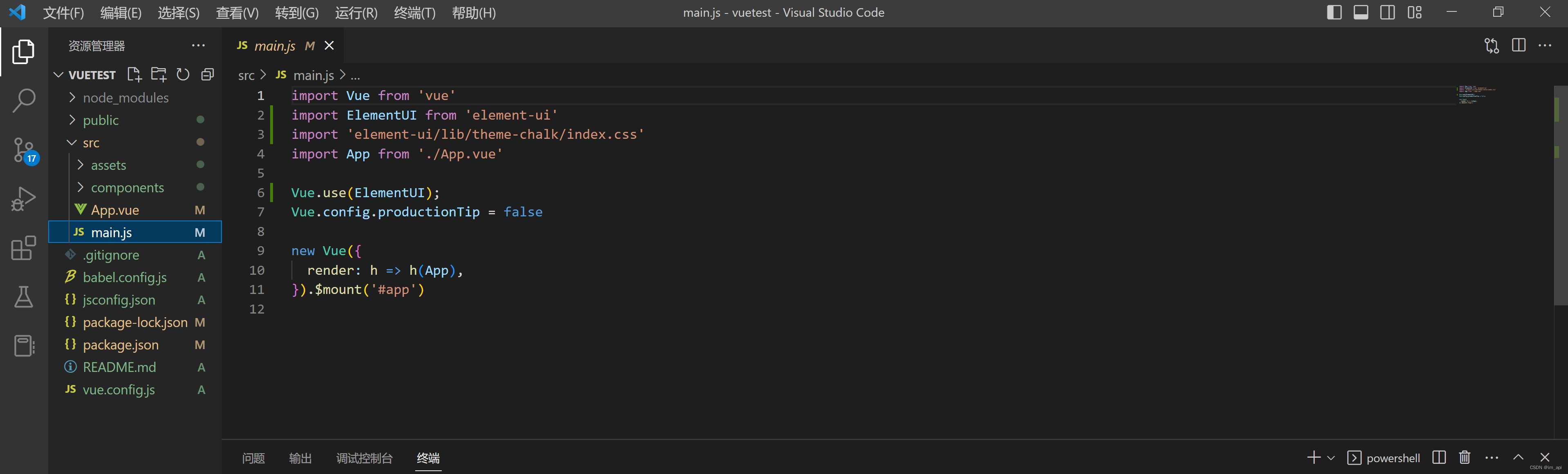Toggle secondary side bar visibility
The image size is (1568, 474).
[x=1387, y=12]
